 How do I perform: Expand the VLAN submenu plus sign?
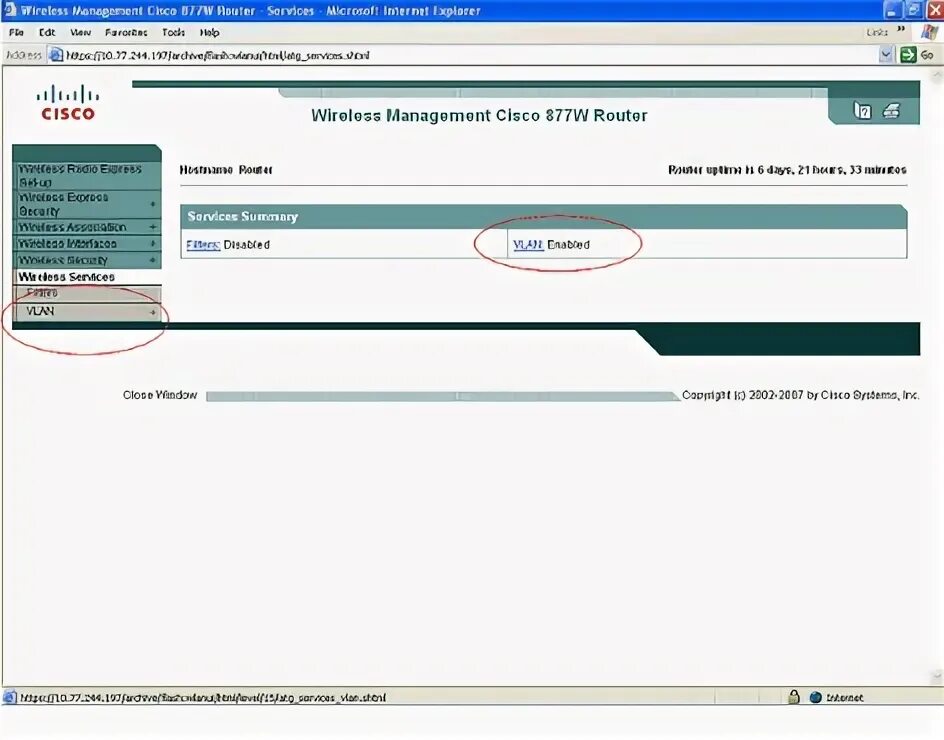pyautogui.click(x=153, y=312)
